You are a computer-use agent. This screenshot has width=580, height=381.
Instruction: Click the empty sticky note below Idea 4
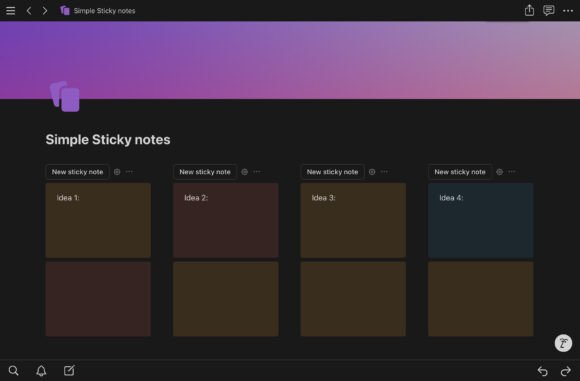(x=480, y=299)
